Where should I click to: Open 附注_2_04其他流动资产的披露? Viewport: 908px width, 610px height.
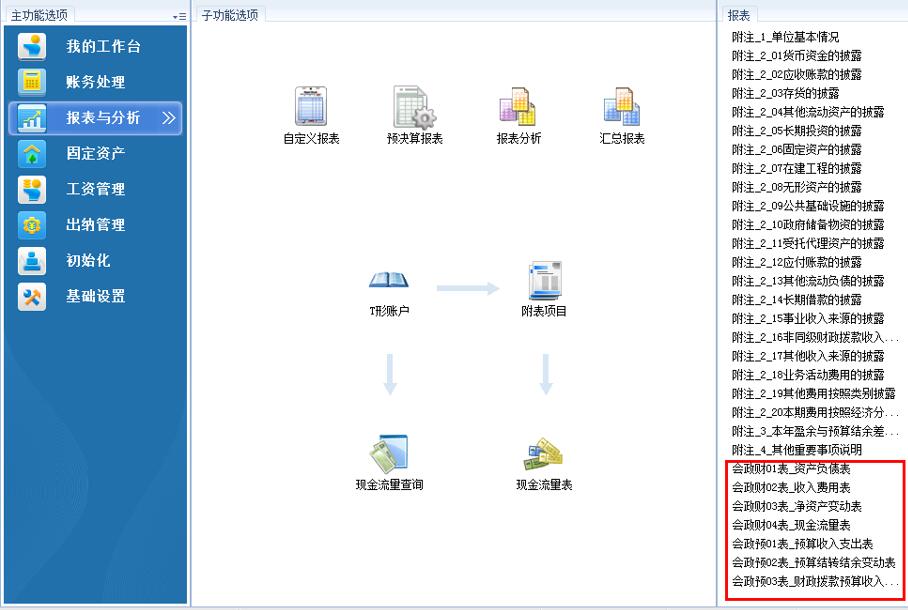(808, 112)
